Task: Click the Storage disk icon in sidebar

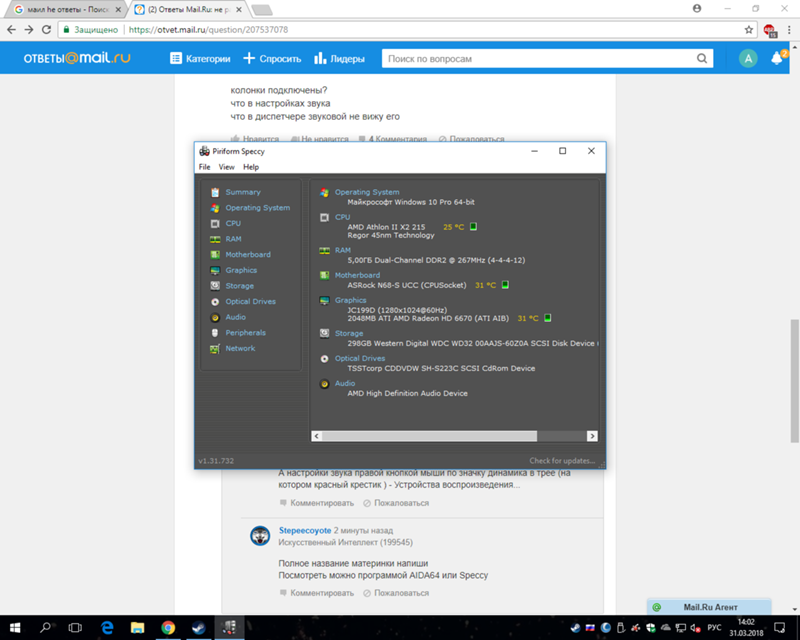Action: 215,286
